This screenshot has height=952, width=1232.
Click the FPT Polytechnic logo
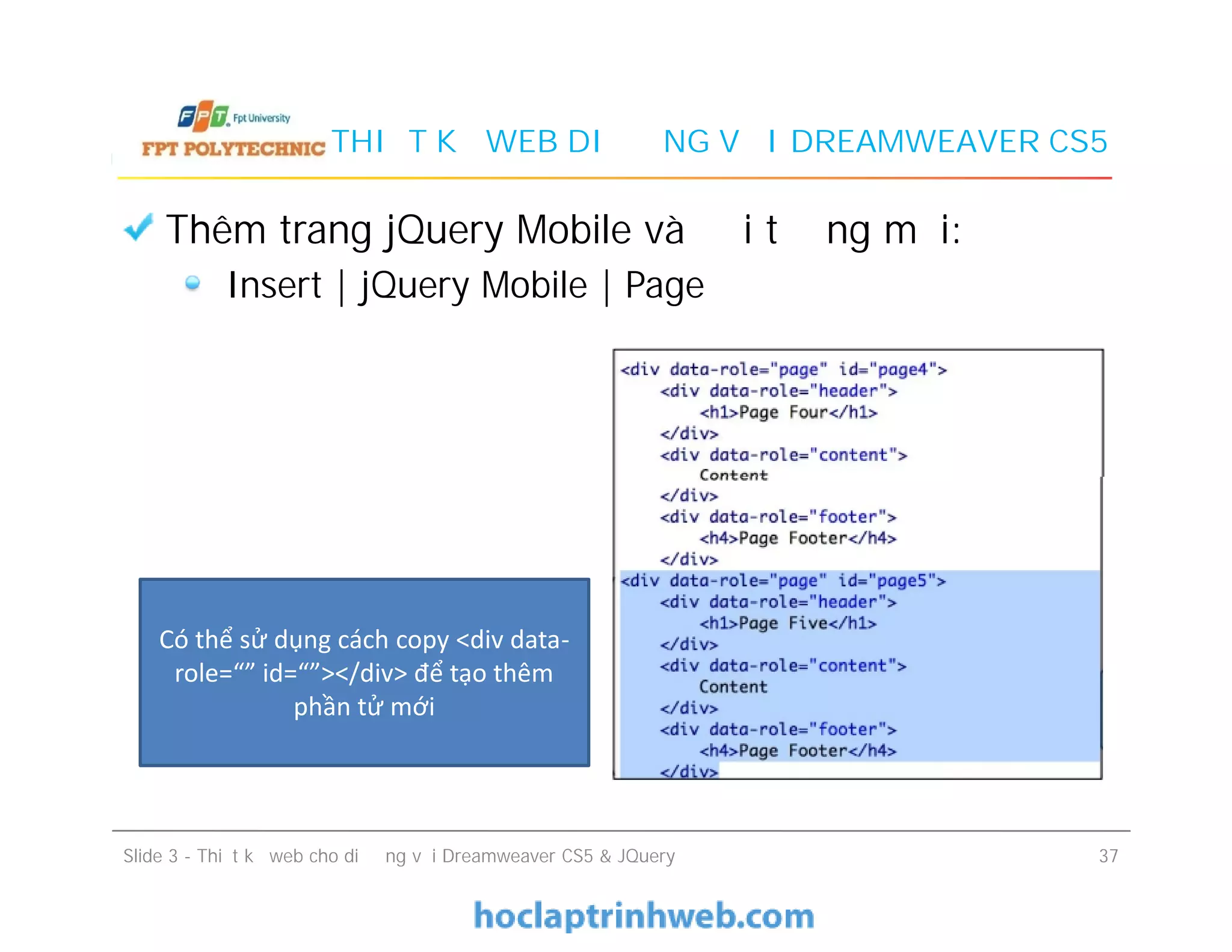point(233,129)
